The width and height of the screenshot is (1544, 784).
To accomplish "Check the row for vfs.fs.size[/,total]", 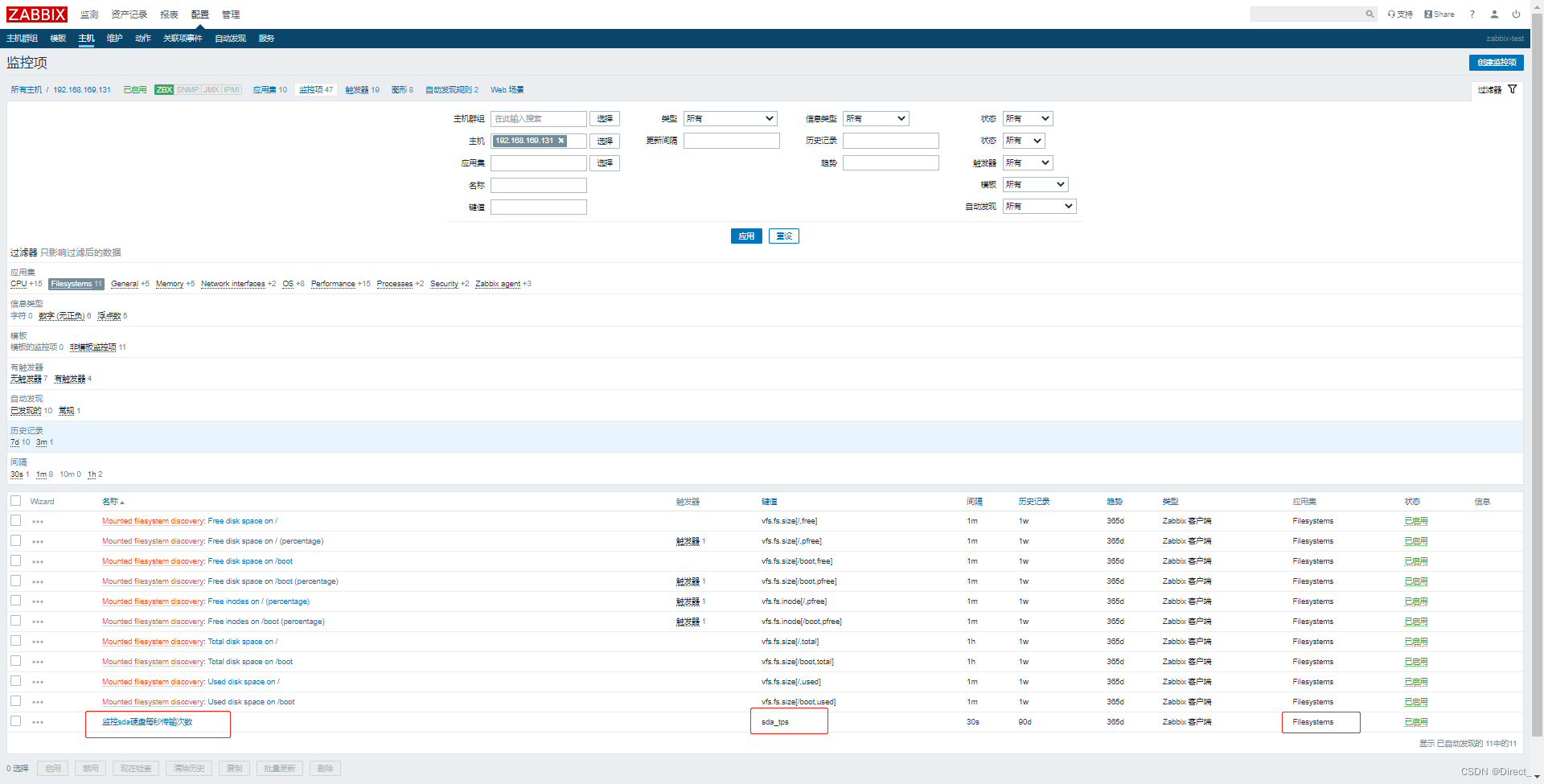I will [15, 641].
